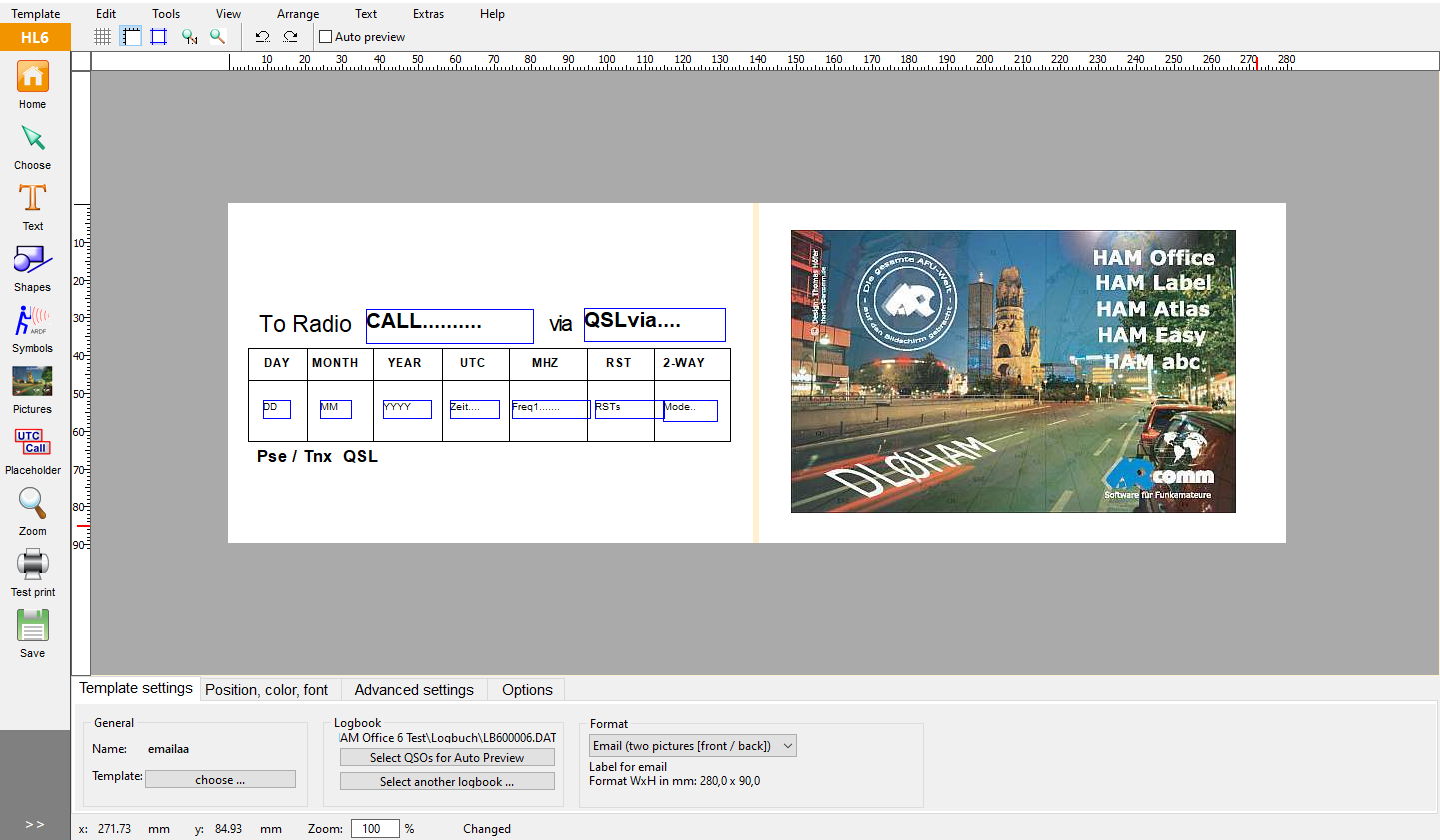This screenshot has height=840, width=1440.
Task: Switch to Position, color, font tab
Action: 266,690
